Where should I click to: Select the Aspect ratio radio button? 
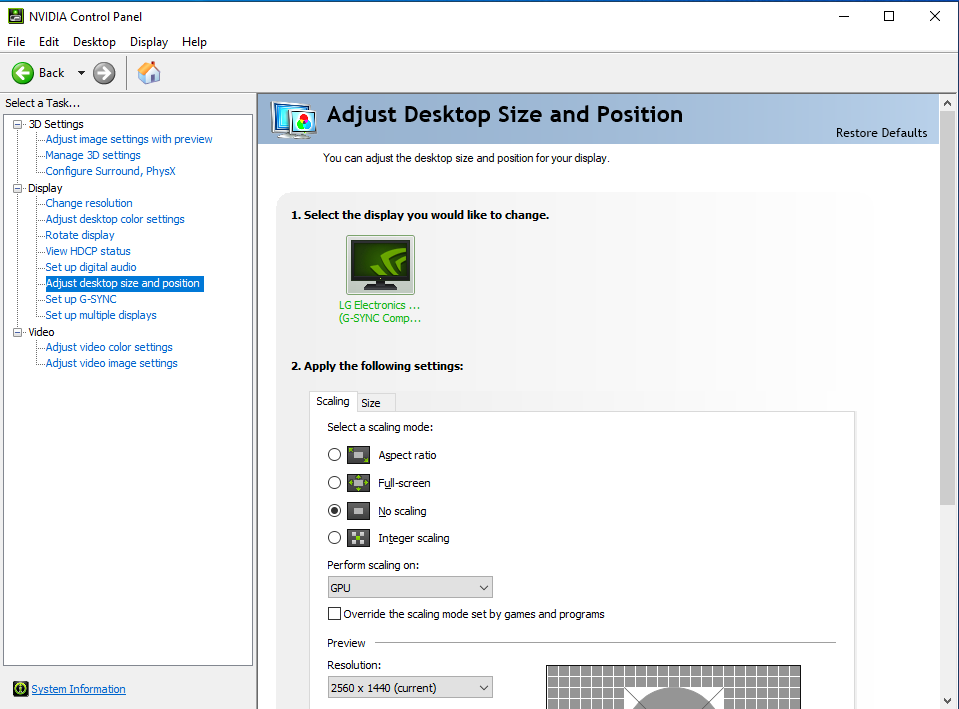335,455
